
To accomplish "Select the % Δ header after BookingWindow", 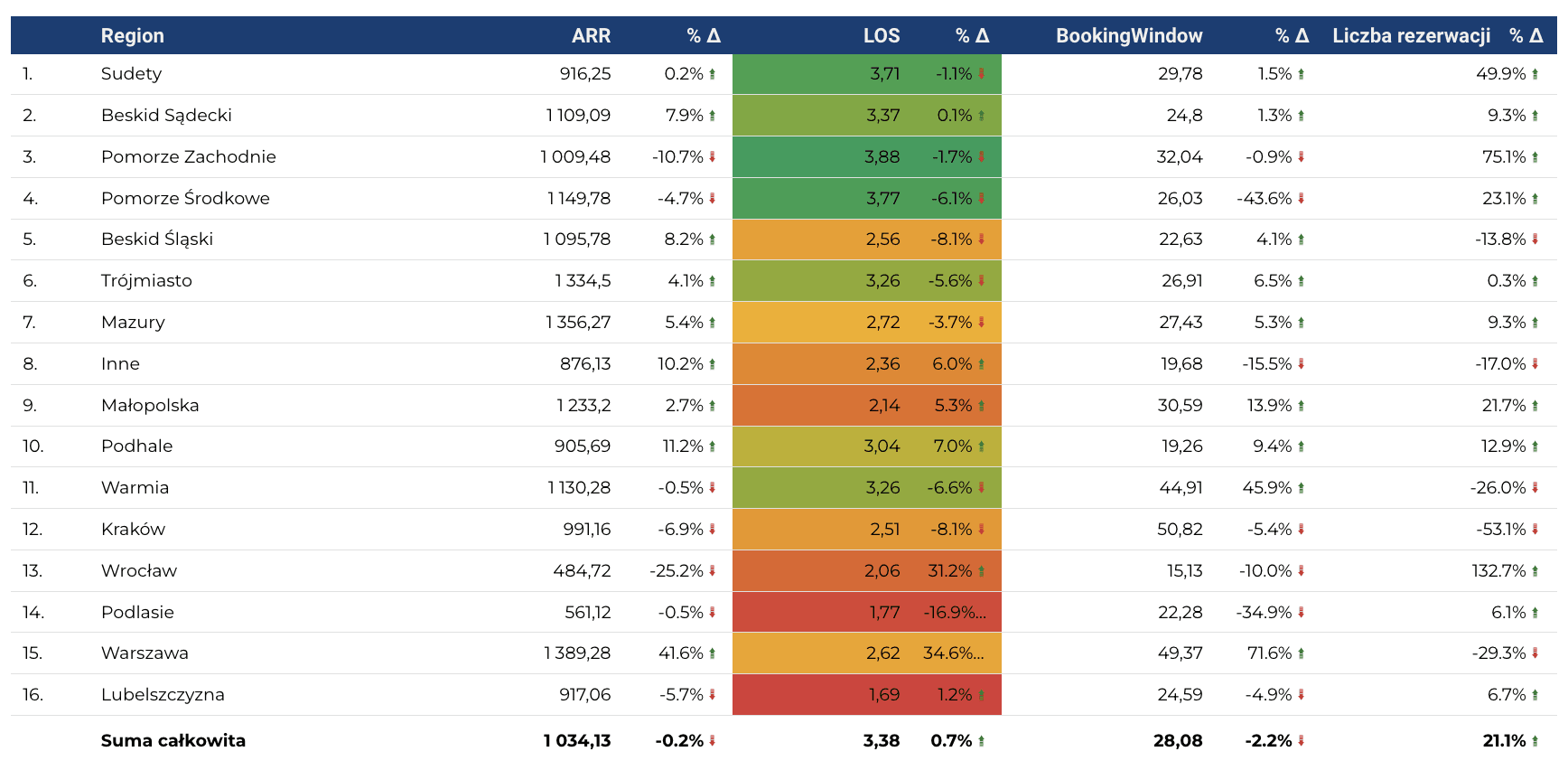I will 1293,36.
